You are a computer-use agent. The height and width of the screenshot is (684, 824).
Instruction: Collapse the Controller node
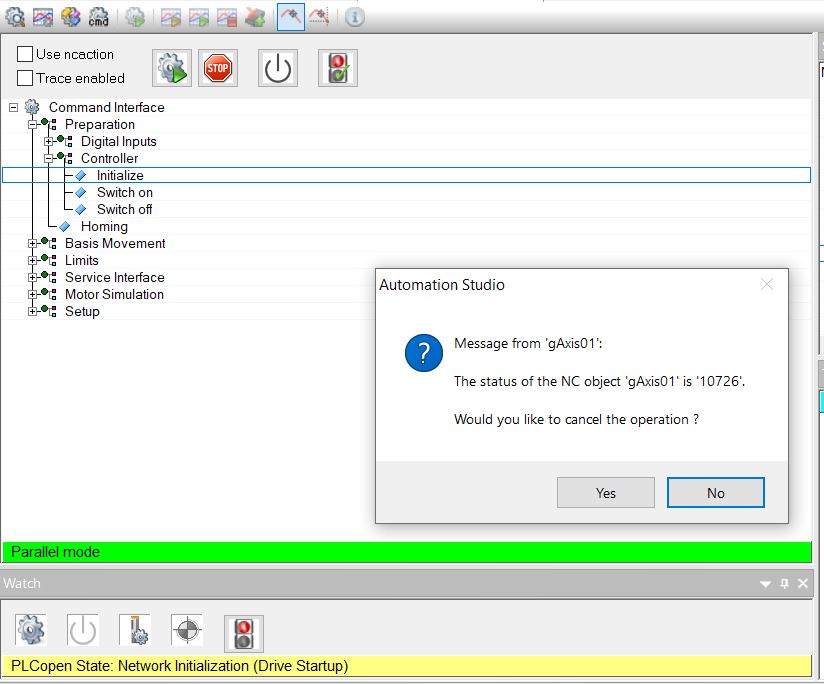coord(48,158)
